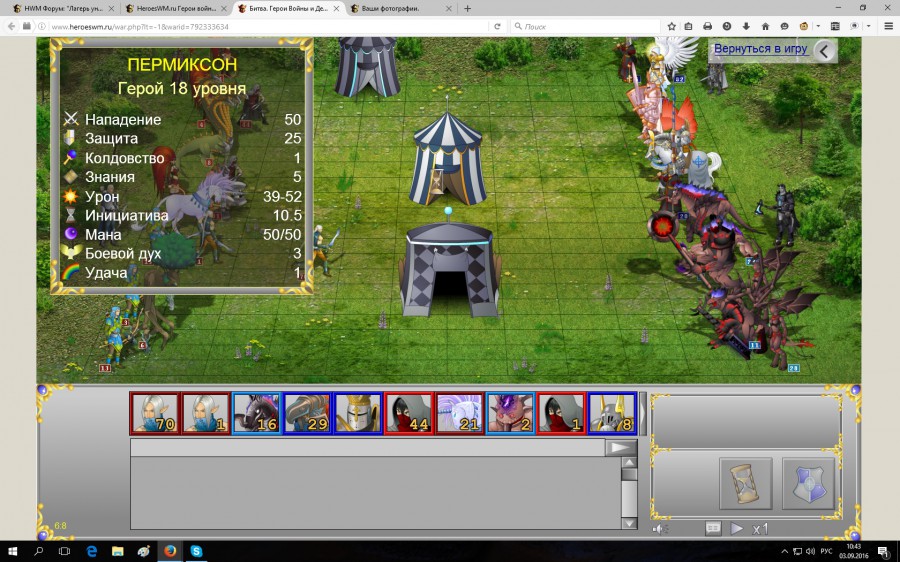Select the unicorn portrait numbered 21
This screenshot has width=900, height=562.
[460, 413]
